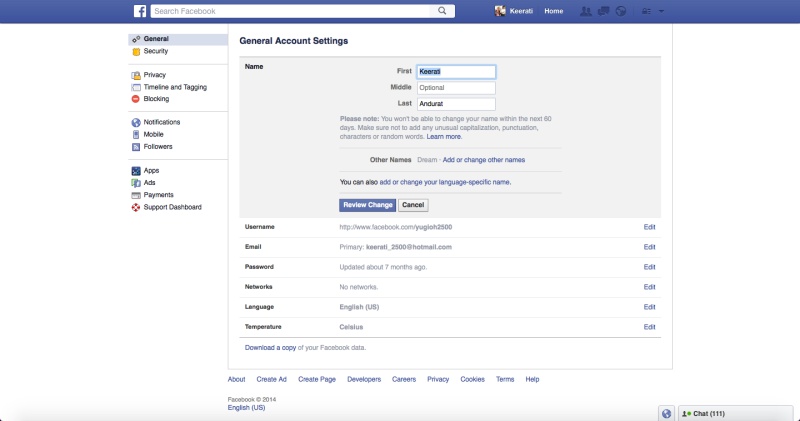Select General gears icon in sidebar
This screenshot has width=800, height=421.
(x=136, y=39)
